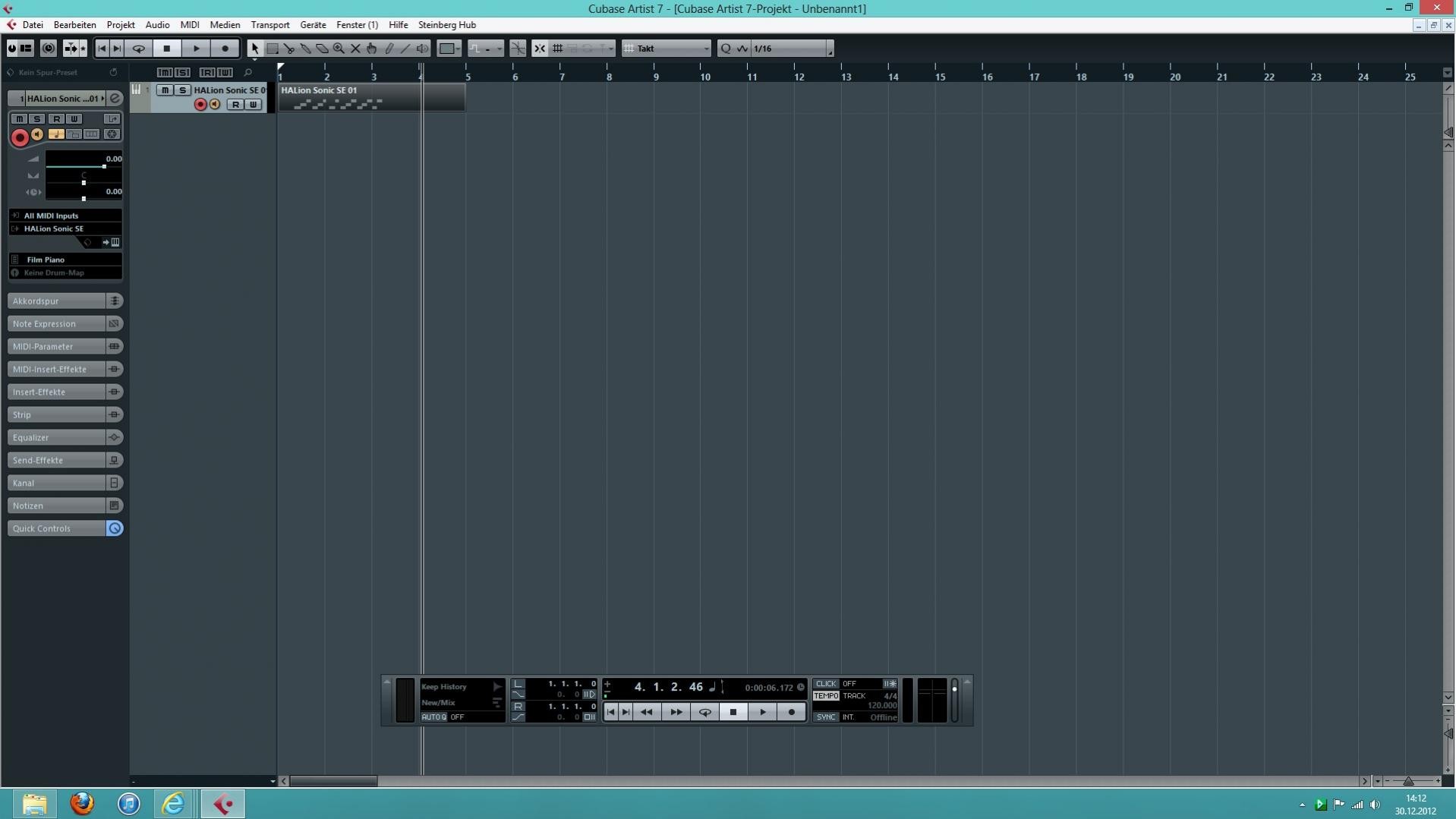Click the Keine Drum-Map field
The width and height of the screenshot is (1456, 819).
click(x=66, y=272)
